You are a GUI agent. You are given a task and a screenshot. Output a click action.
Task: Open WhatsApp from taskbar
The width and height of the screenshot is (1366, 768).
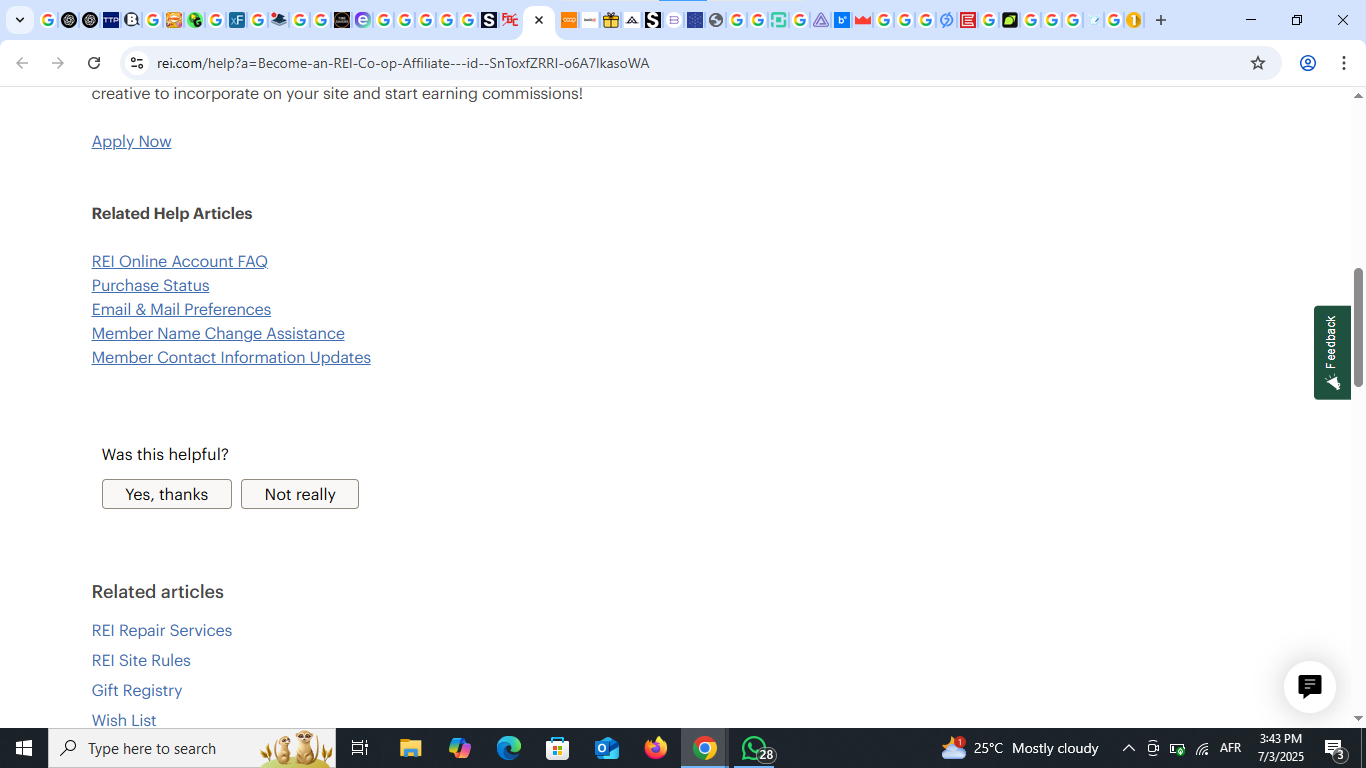click(x=755, y=748)
